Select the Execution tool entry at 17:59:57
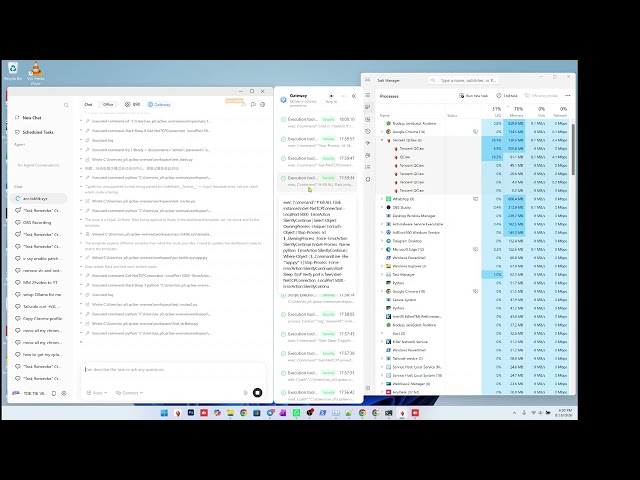Image resolution: width=640 pixels, height=480 pixels. [x=318, y=142]
